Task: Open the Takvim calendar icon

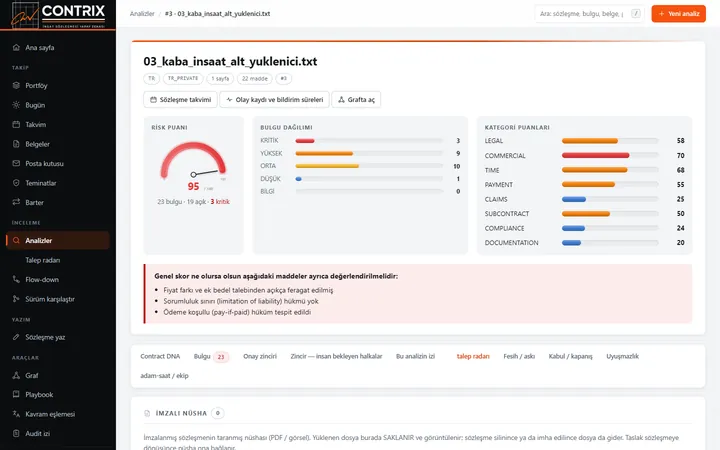Action: tap(16, 124)
